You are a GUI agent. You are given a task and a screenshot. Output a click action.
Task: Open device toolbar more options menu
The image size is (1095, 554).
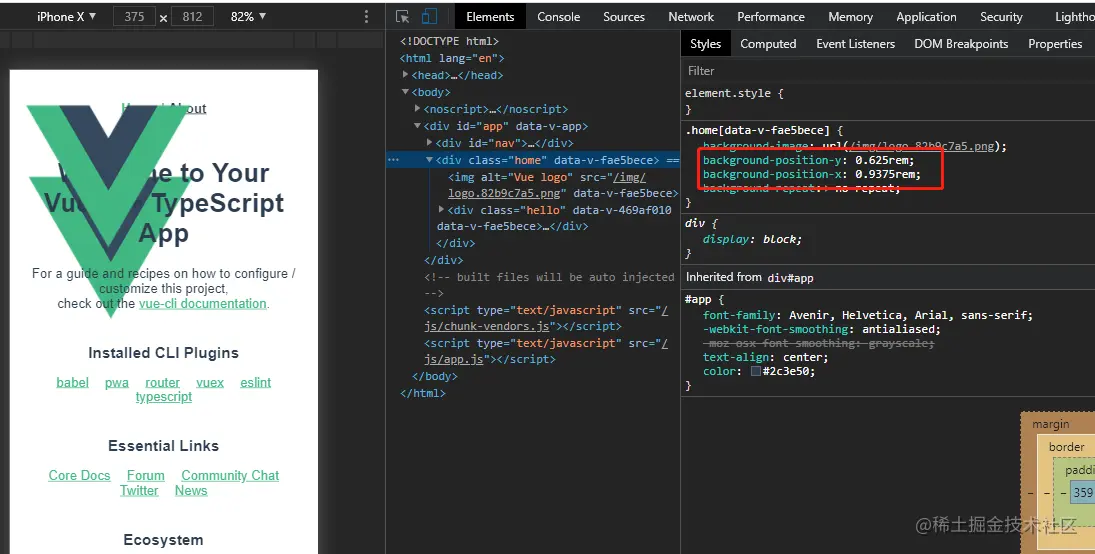(367, 17)
